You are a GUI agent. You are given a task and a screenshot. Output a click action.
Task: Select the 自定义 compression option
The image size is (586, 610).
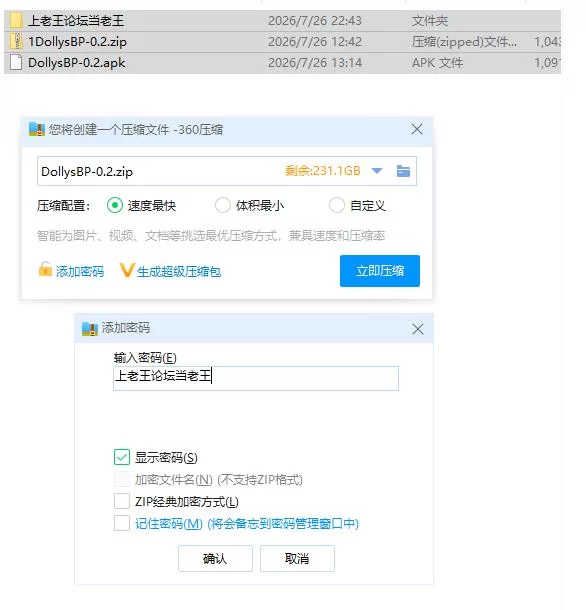337,205
